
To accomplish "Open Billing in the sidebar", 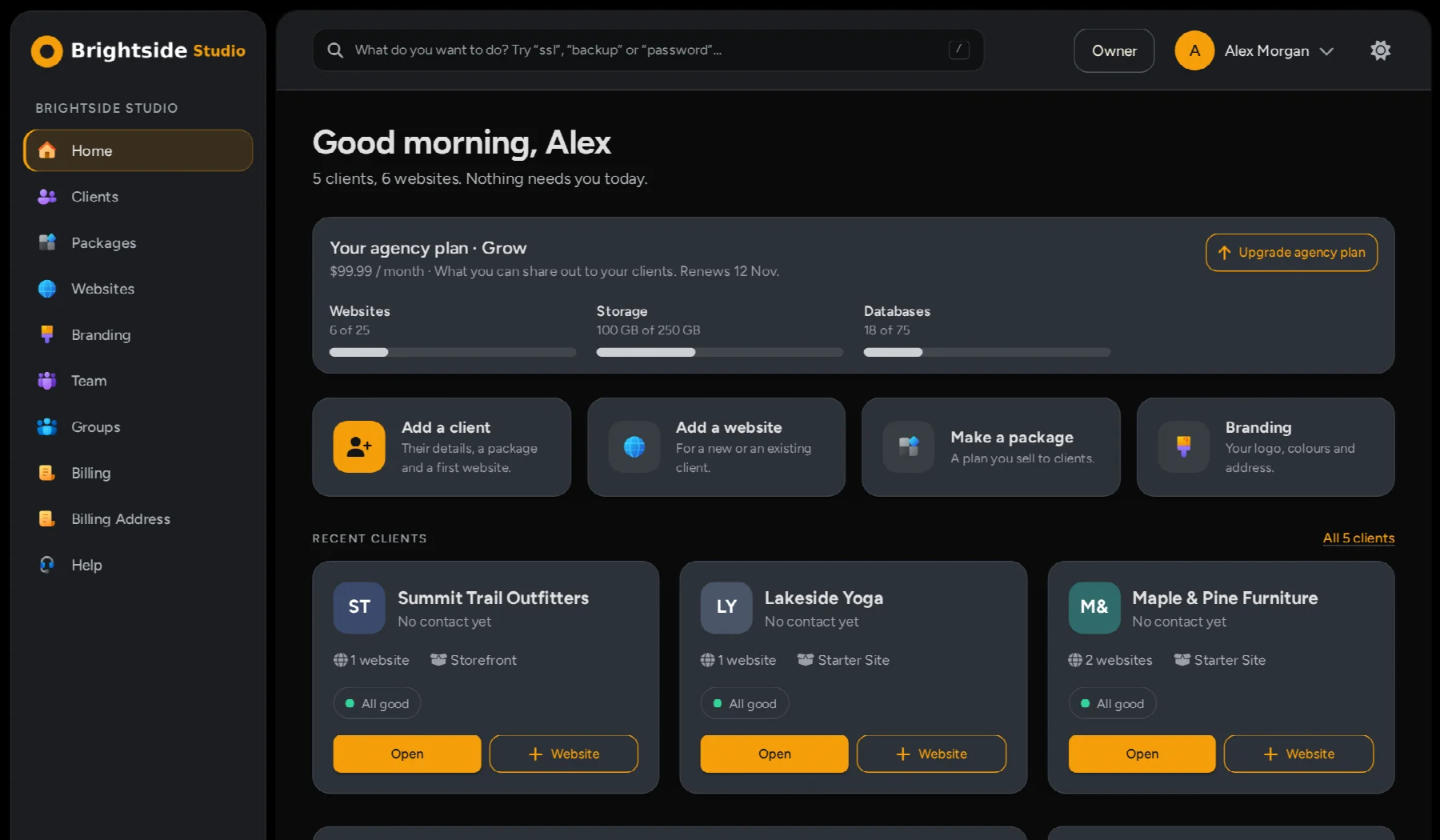I will coord(138,473).
